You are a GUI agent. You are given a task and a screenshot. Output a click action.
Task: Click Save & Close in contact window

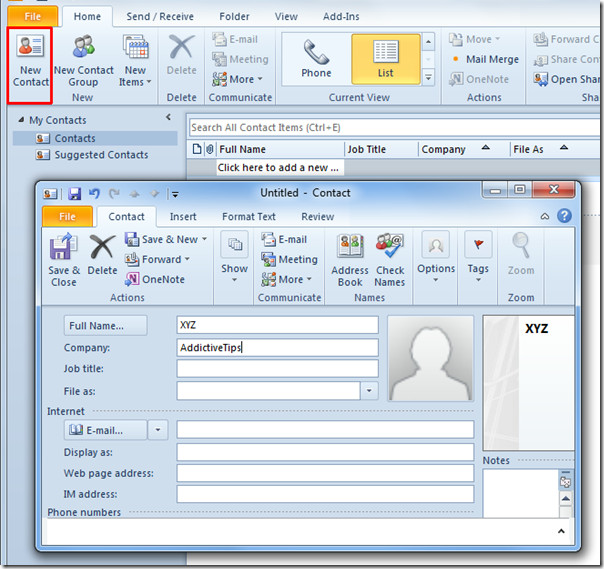click(x=64, y=260)
